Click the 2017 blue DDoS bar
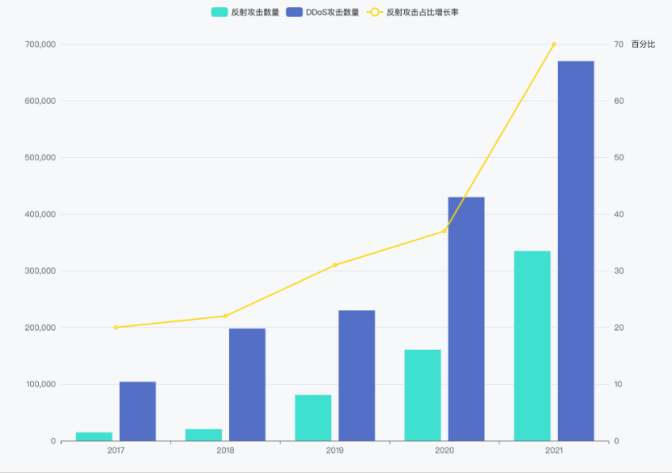 click(137, 410)
